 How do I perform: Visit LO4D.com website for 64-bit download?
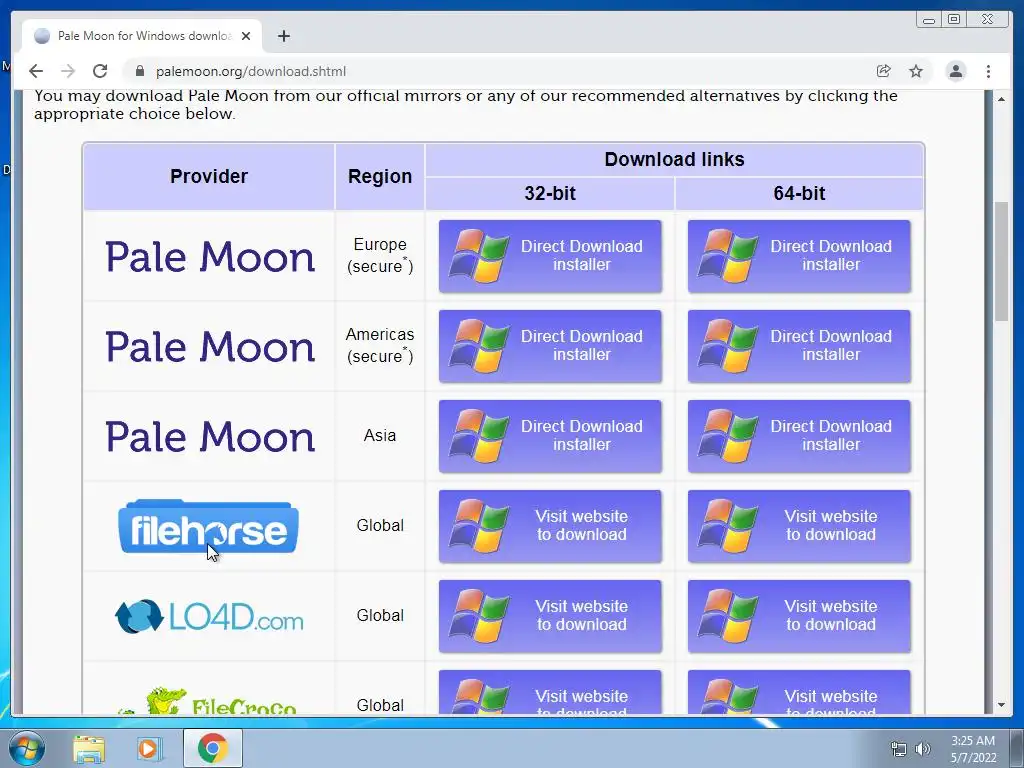pyautogui.click(x=799, y=616)
